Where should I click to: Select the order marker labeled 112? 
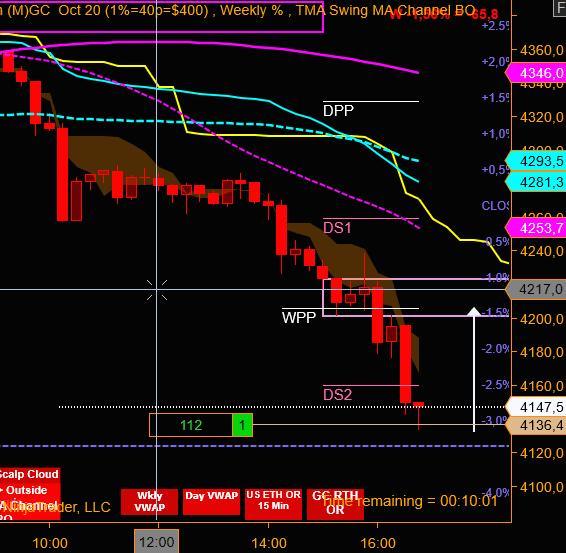click(191, 425)
